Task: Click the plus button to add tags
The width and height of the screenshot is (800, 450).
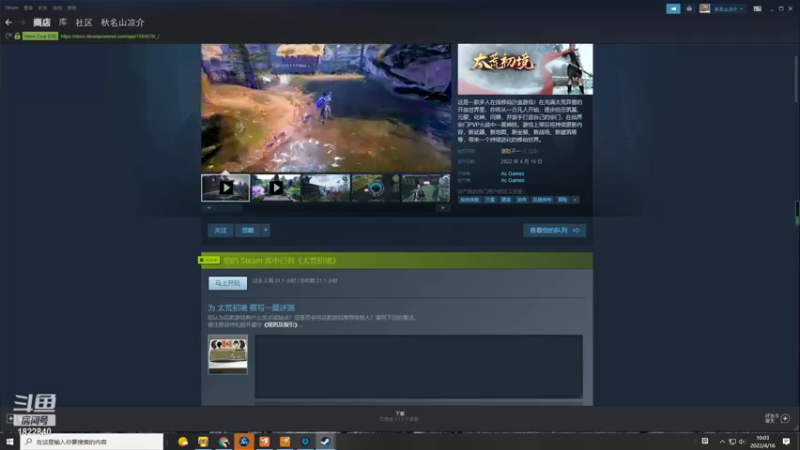Action: pos(575,200)
